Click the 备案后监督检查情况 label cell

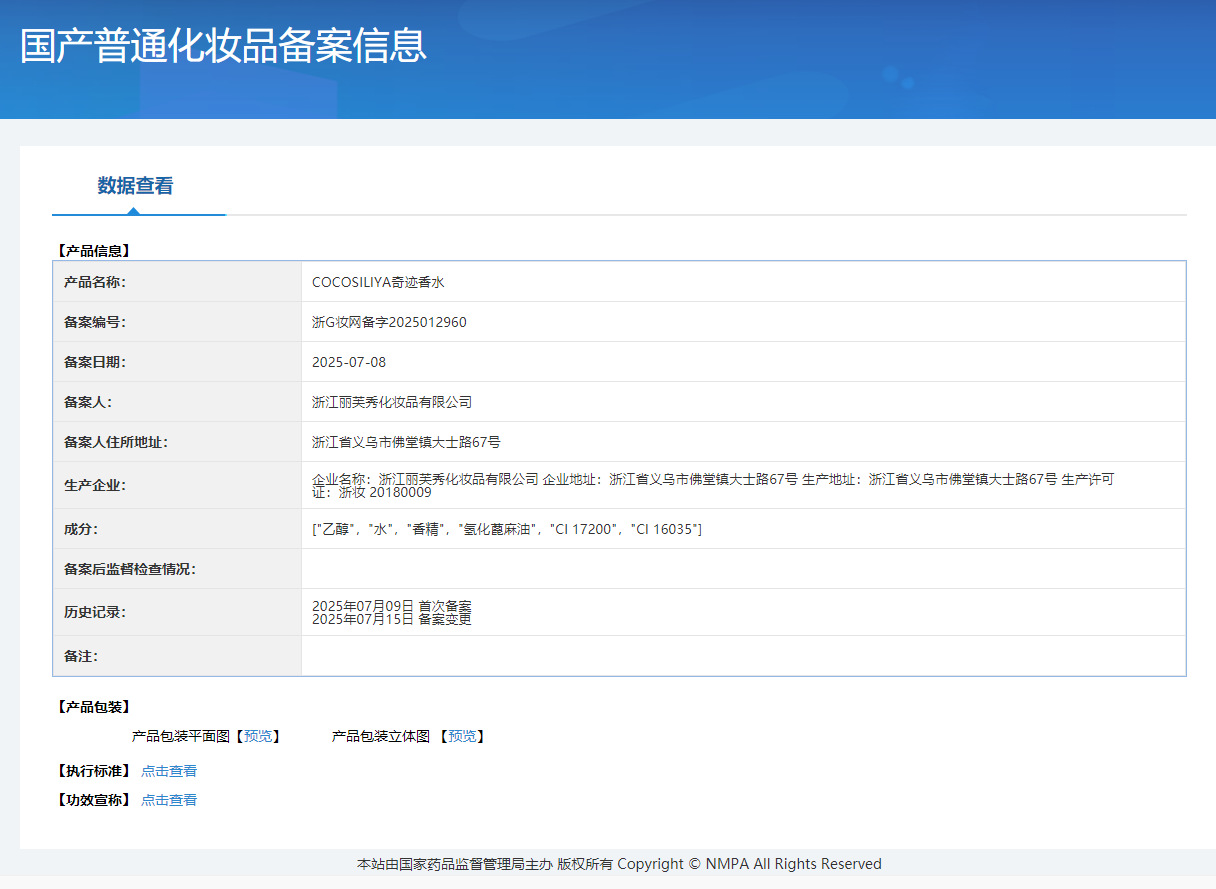coord(177,569)
